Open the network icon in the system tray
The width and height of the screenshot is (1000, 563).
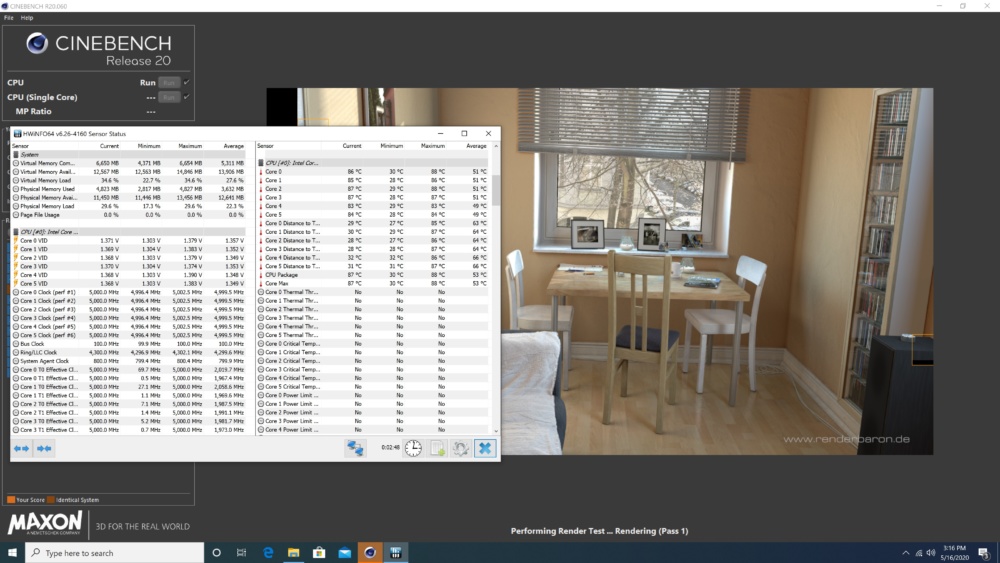[x=918, y=553]
